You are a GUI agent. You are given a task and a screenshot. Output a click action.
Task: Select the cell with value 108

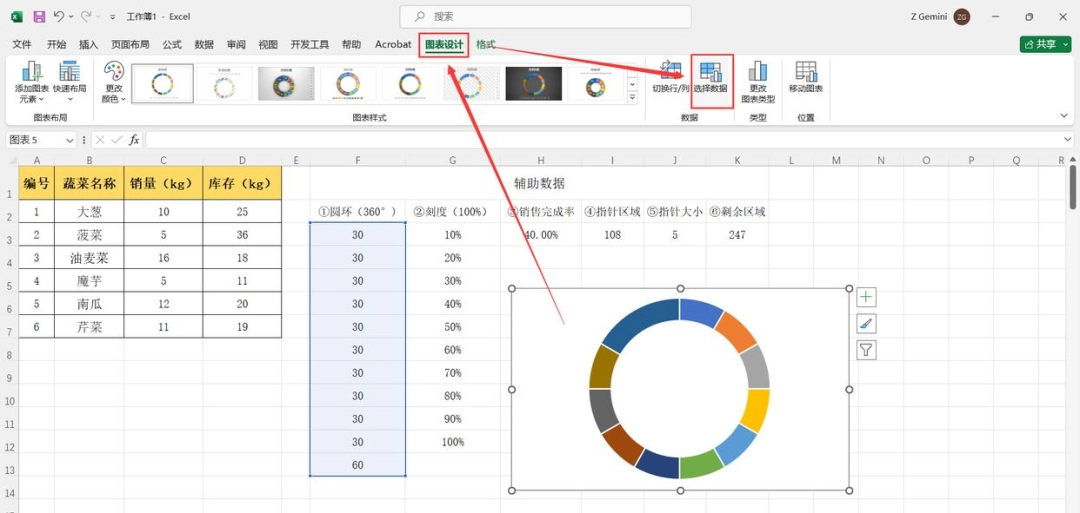612,235
